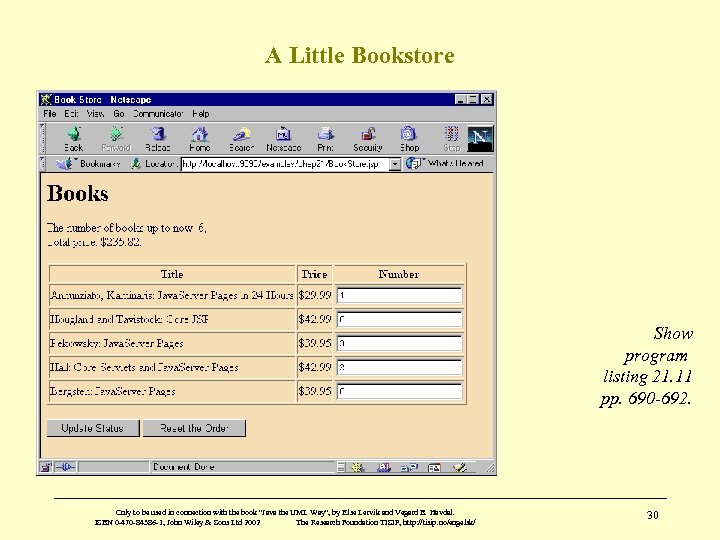
Task: Click the Bookmarks label
Action: [100, 163]
